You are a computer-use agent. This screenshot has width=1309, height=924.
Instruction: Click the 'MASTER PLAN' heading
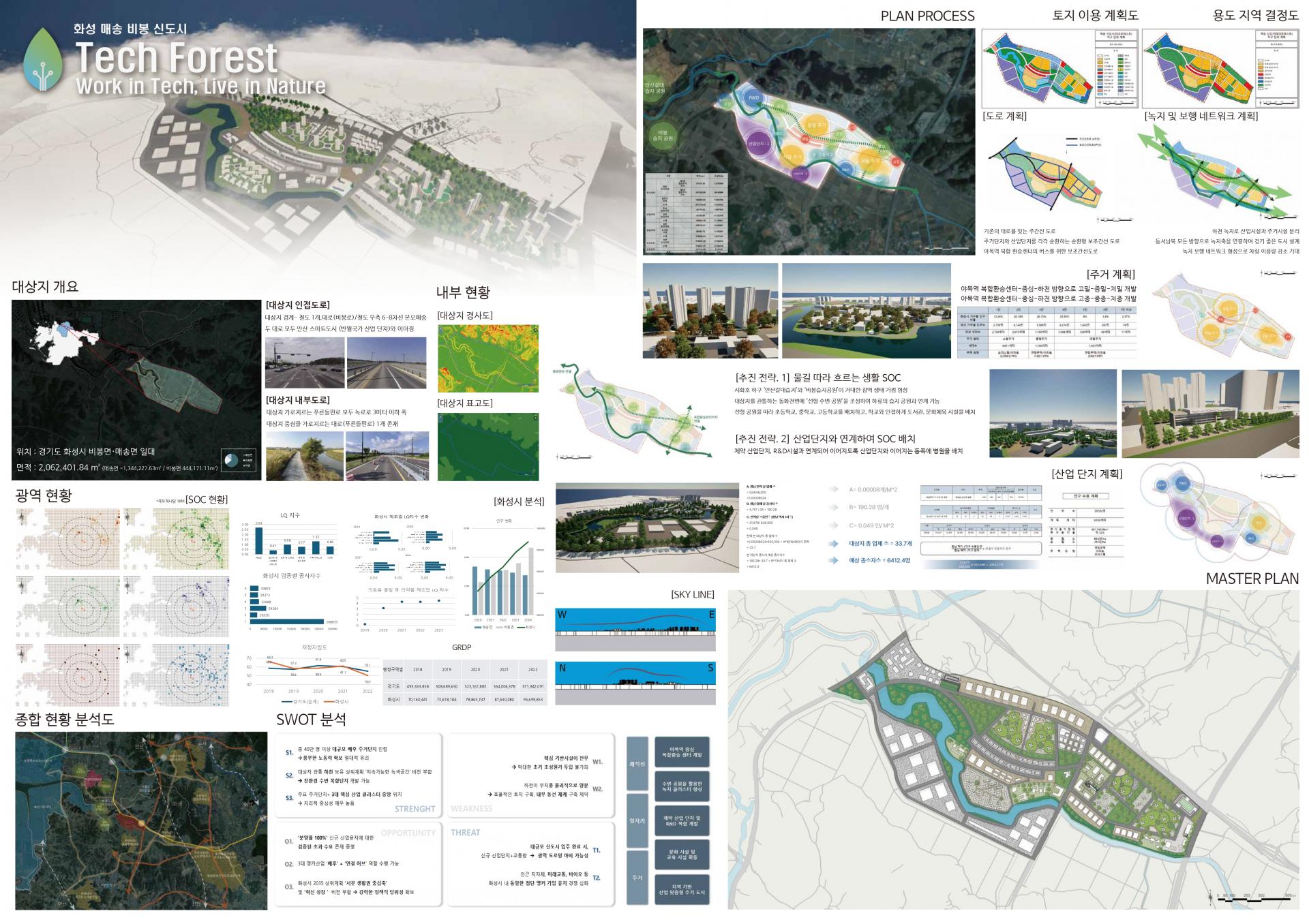pos(1252,579)
